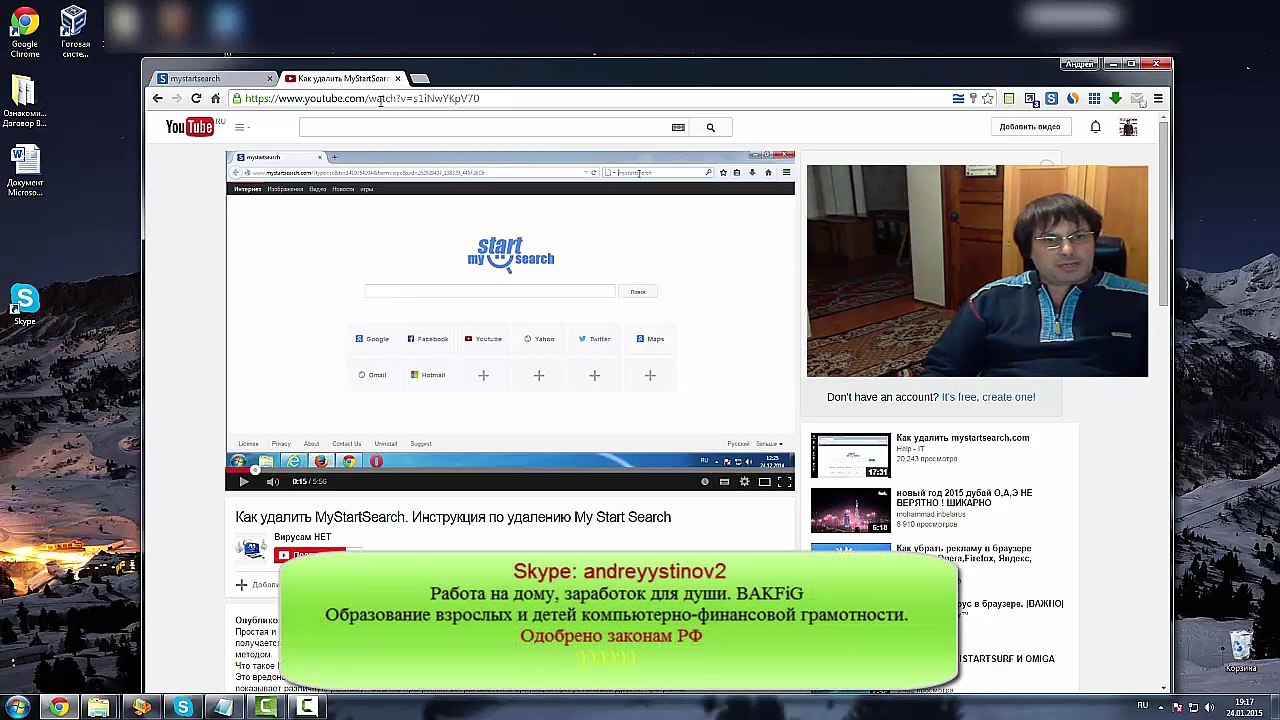Open the новый год 2015 дубай video thumbnail

tap(850, 511)
